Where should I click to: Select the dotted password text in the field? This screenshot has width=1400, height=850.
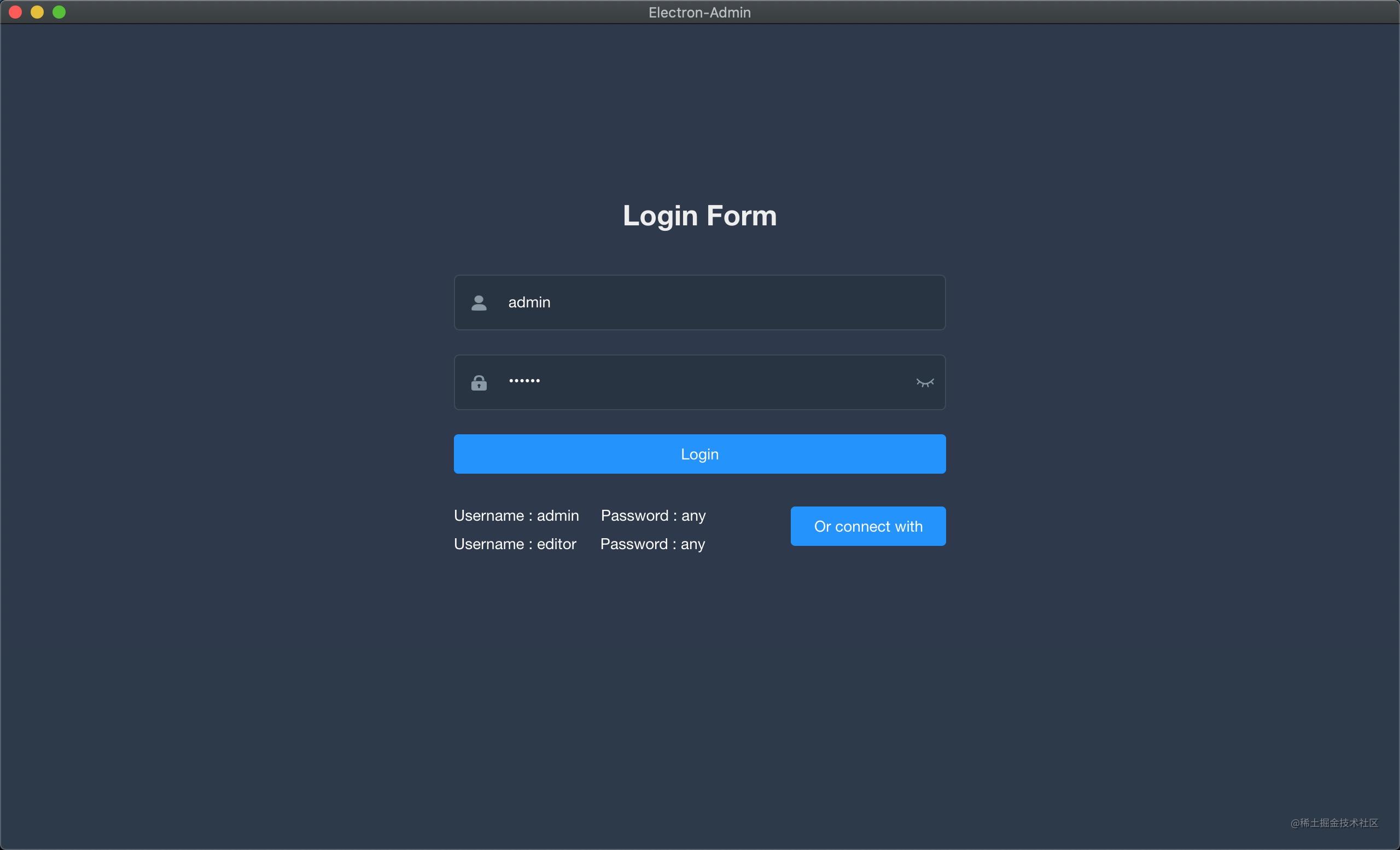[x=524, y=381]
